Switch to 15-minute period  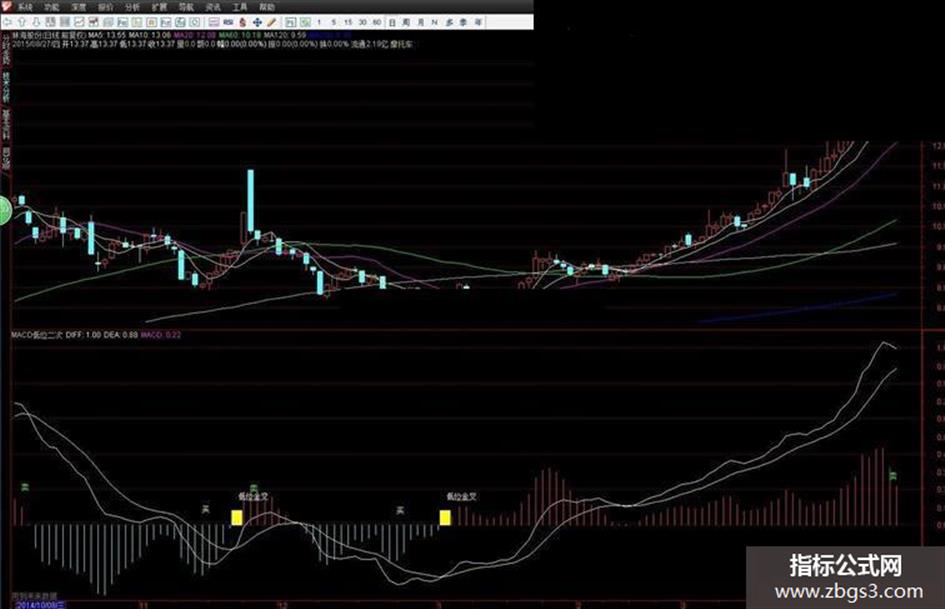click(348, 22)
